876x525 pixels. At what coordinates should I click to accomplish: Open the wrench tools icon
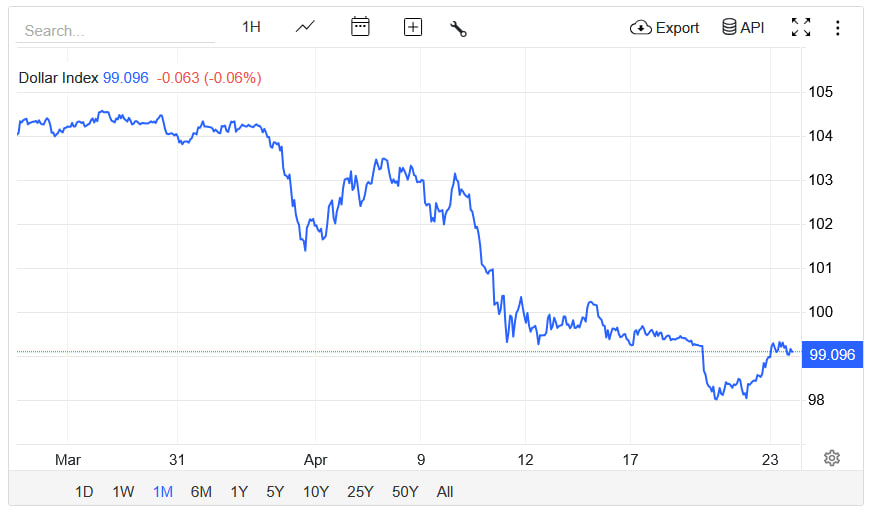click(459, 28)
